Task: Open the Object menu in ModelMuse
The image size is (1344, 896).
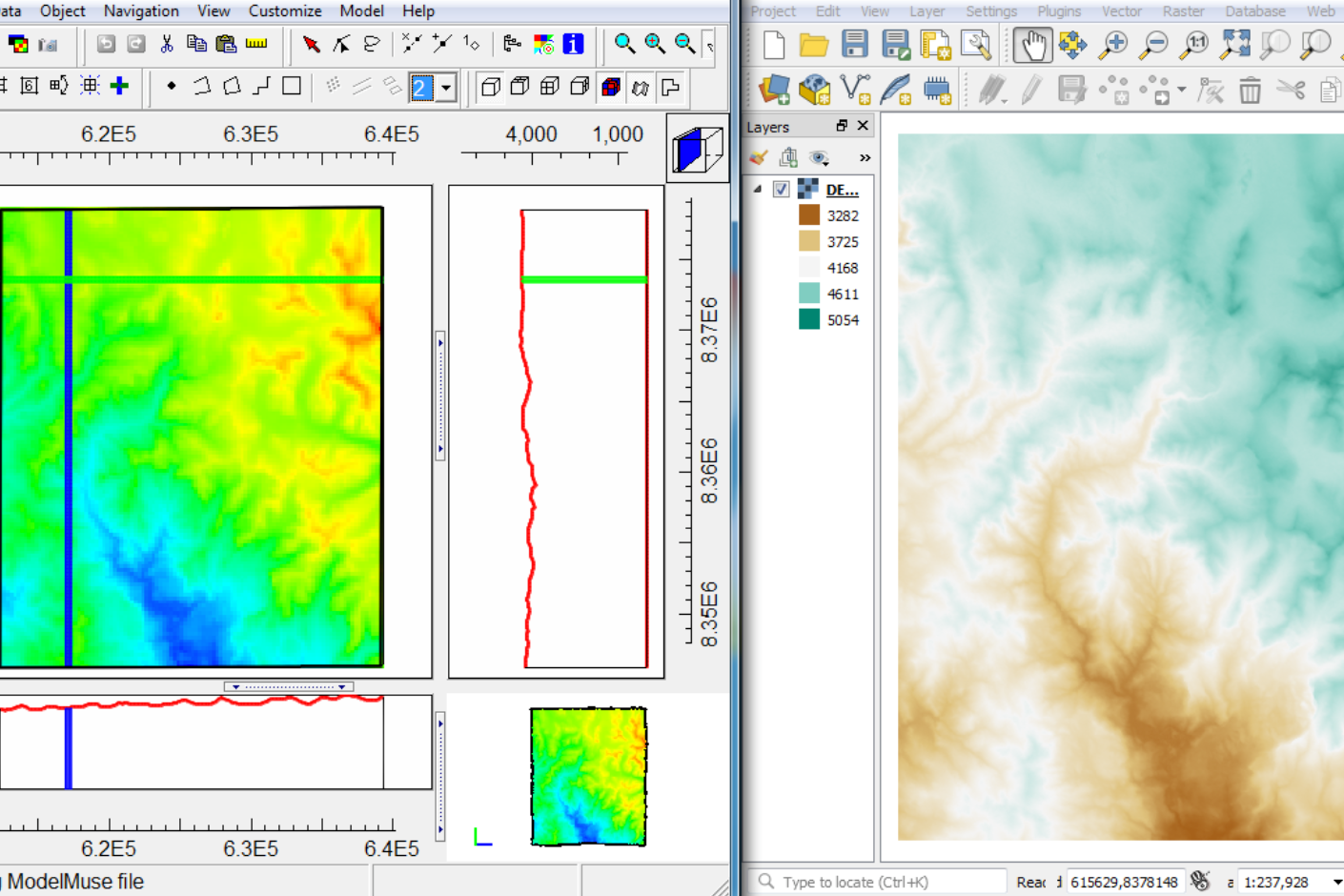Action: coord(62,11)
